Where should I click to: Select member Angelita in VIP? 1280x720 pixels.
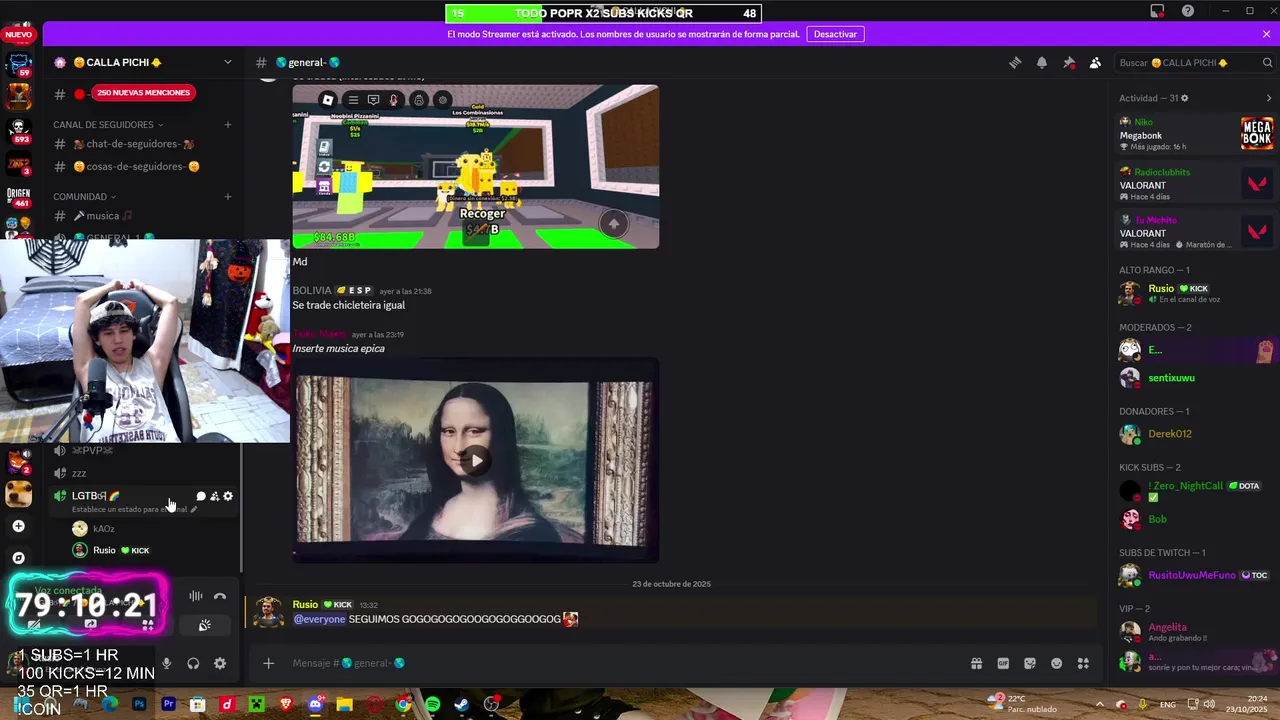1196,632
